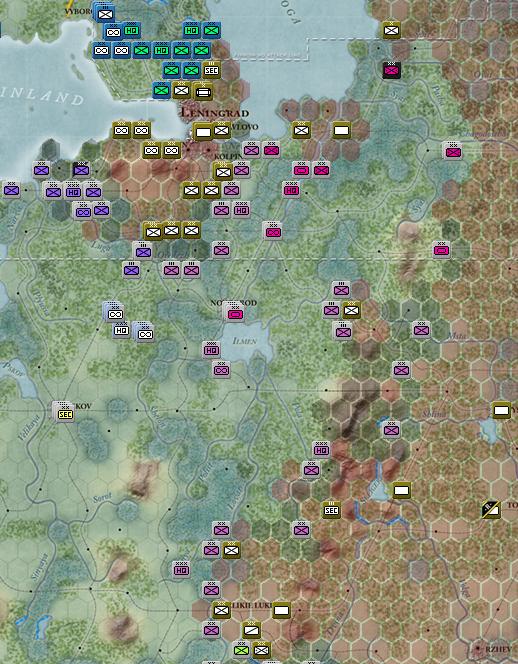Click blank Soviet counter east of Velikie Luki
The height and width of the screenshot is (664, 518).
coord(281,610)
